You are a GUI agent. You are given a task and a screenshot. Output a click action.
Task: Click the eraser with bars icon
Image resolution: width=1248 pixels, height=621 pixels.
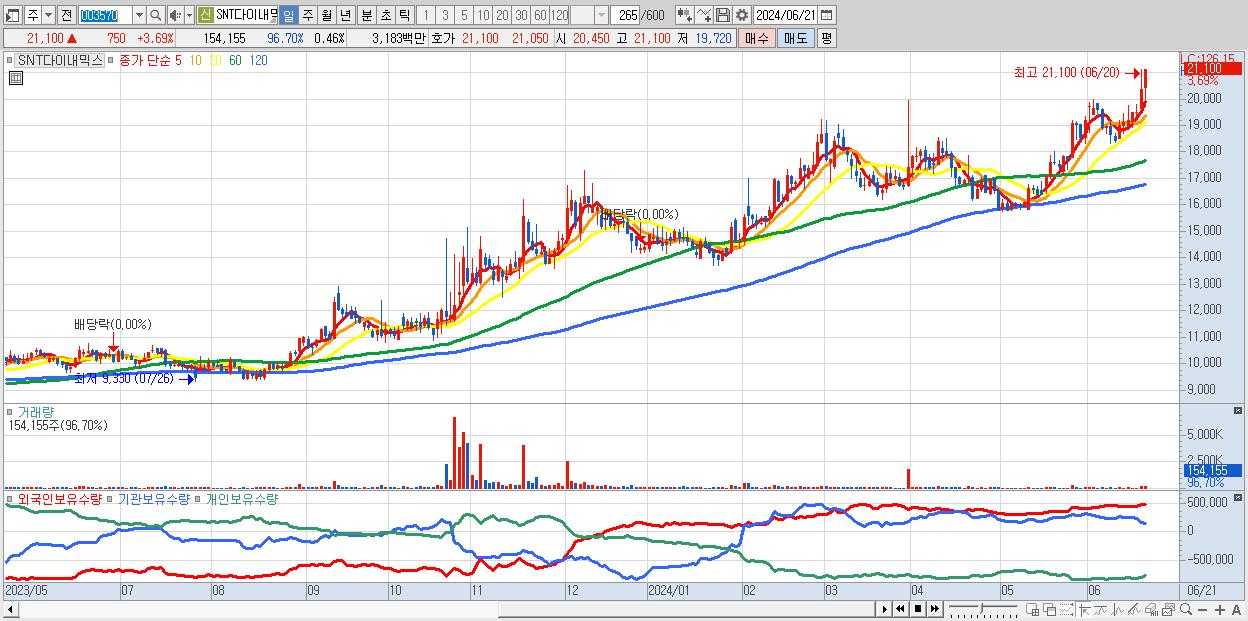point(1151,609)
